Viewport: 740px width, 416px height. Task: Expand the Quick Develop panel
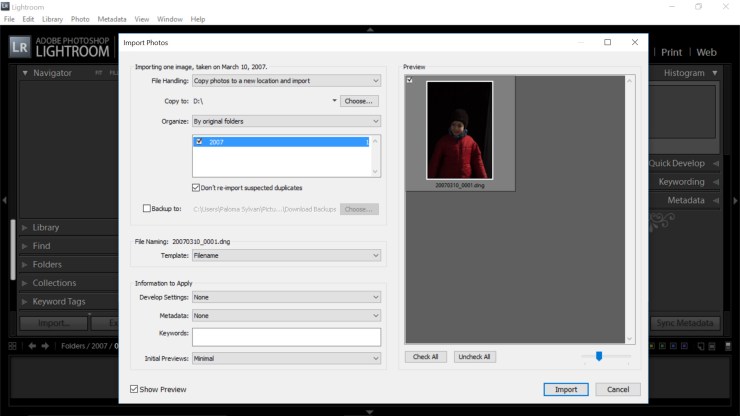coord(716,163)
